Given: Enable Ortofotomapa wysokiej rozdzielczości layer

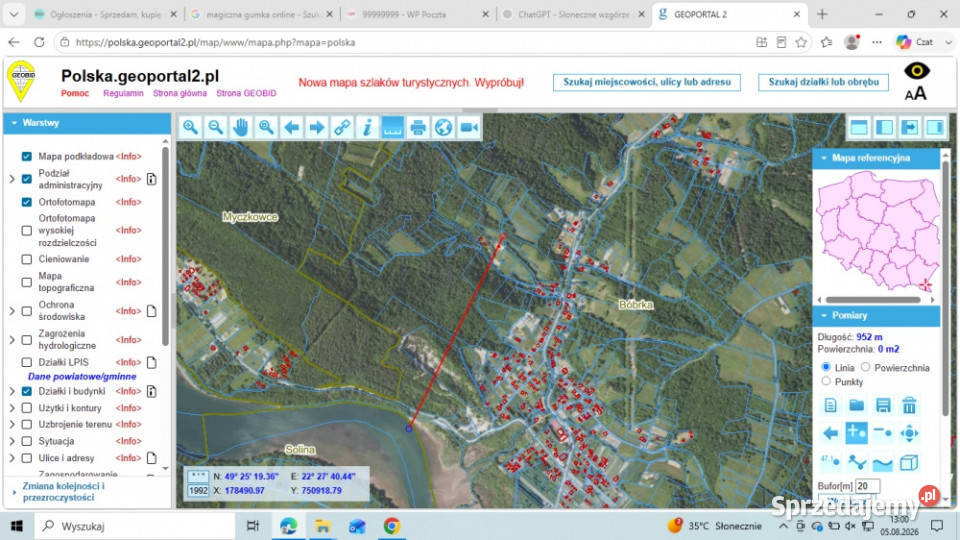Looking at the screenshot, I should click(26, 231).
